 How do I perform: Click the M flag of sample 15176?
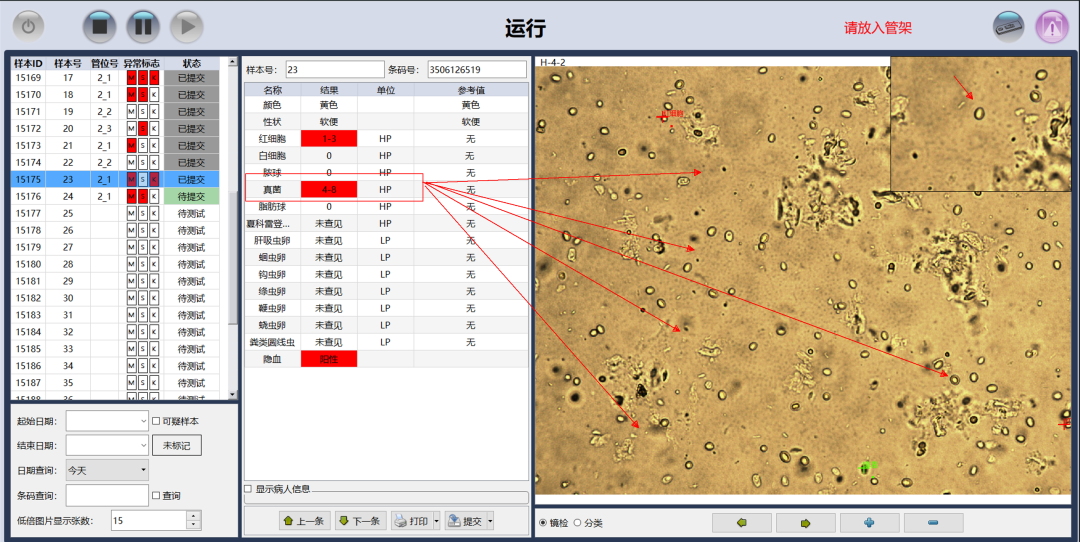click(131, 196)
